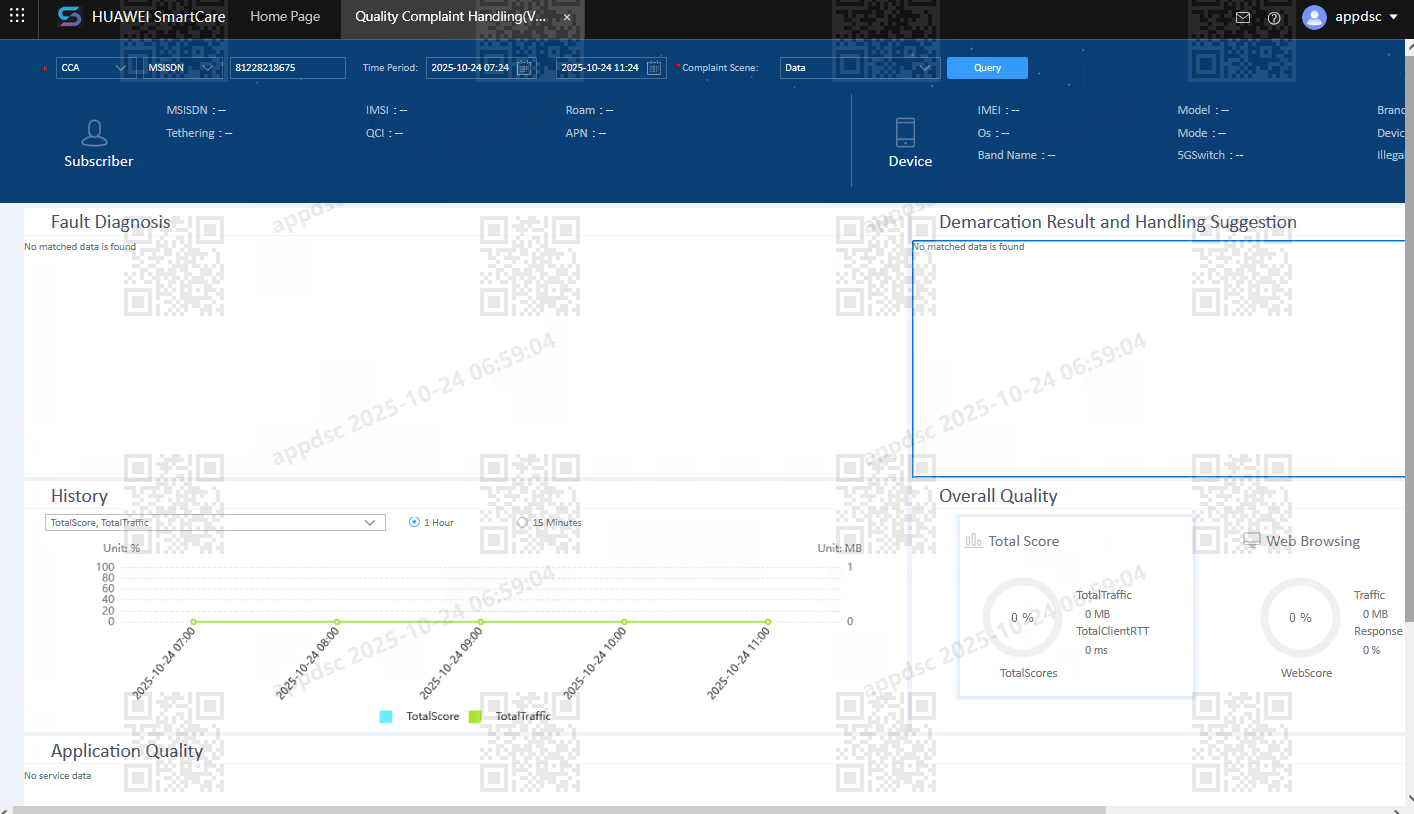Switch to the Home Page tab

[x=285, y=17]
